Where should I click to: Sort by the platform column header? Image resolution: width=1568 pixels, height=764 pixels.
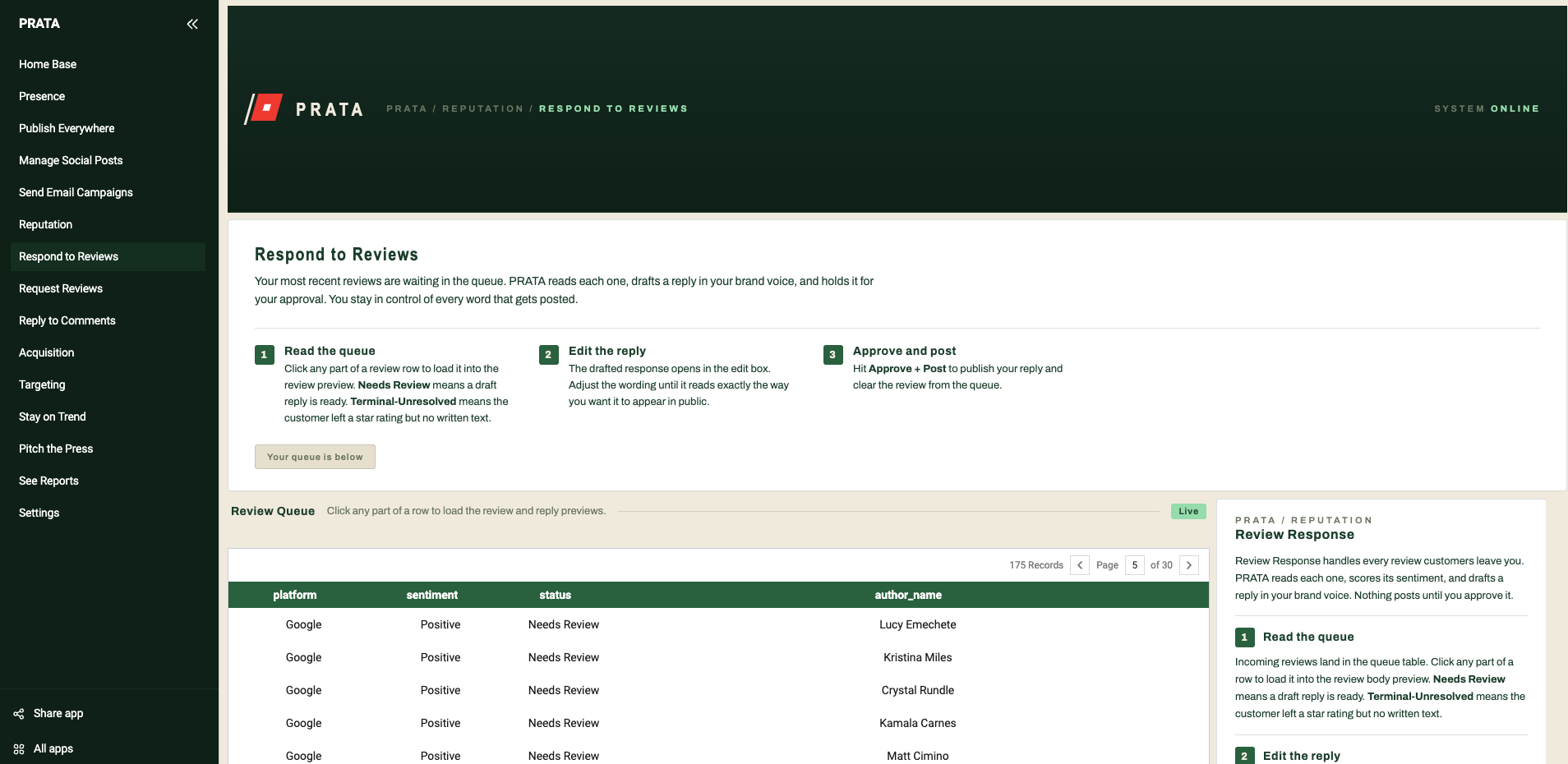tap(295, 595)
